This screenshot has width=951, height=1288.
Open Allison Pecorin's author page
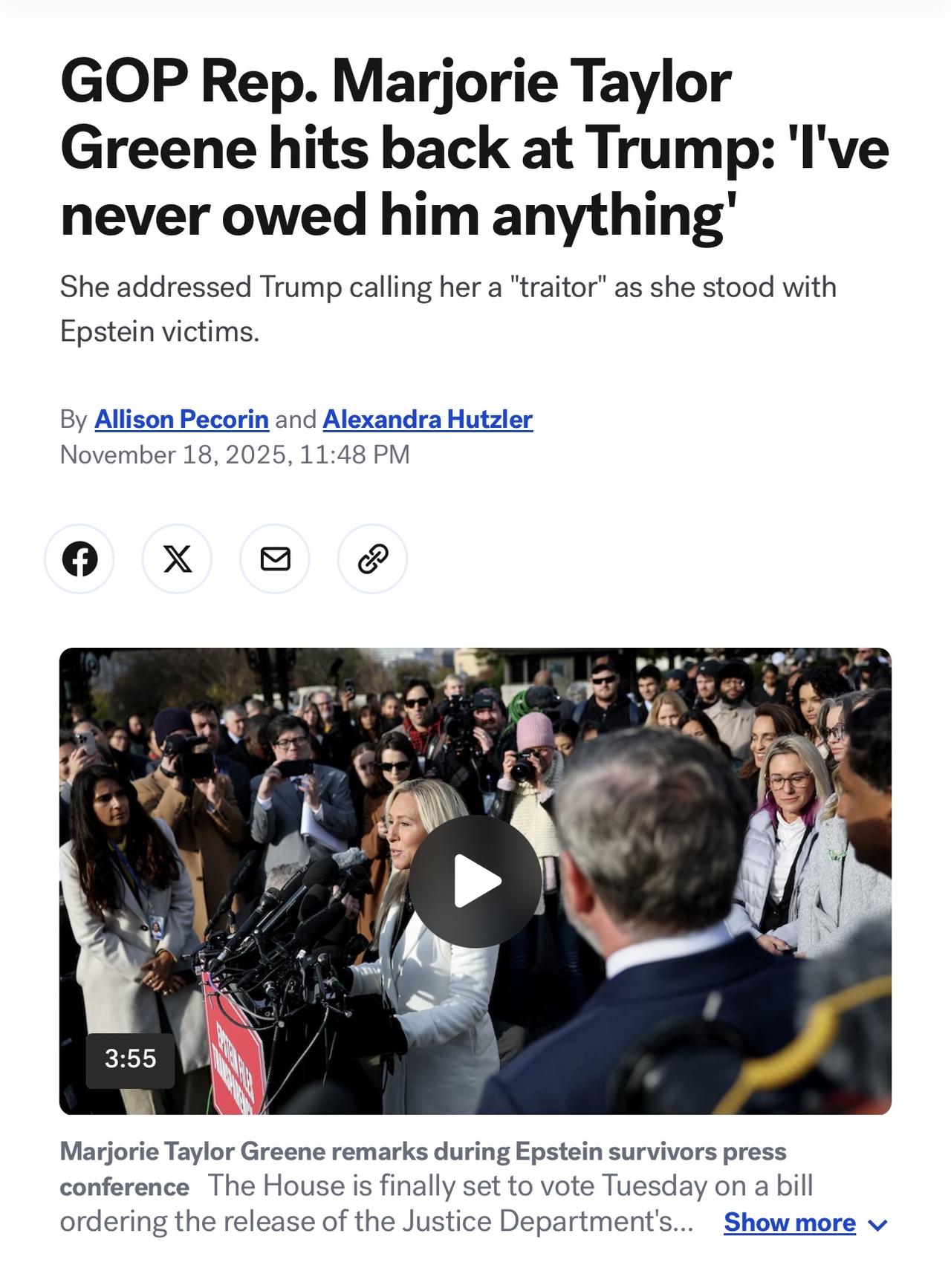(181, 419)
